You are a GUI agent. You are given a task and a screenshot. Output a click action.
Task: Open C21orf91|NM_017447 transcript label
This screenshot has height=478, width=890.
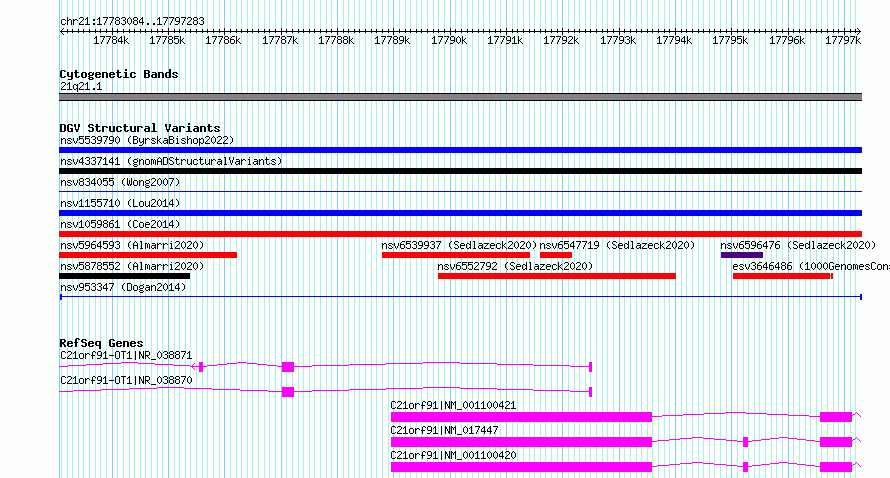tap(444, 430)
